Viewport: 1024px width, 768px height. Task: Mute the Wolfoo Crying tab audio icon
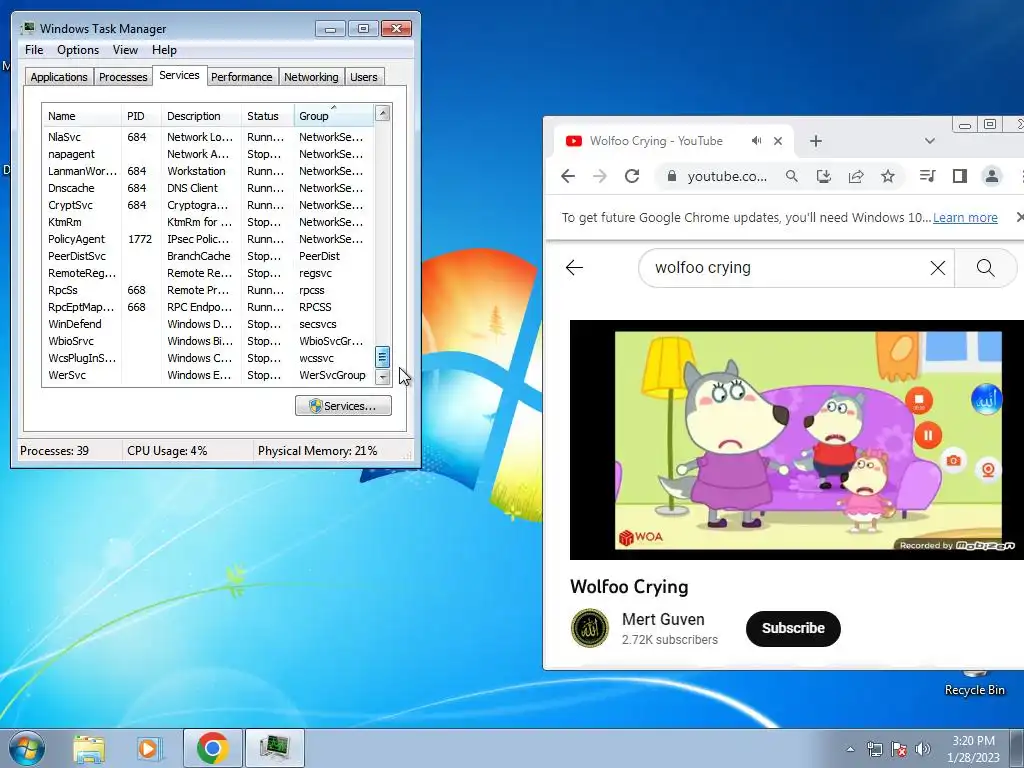click(x=756, y=140)
